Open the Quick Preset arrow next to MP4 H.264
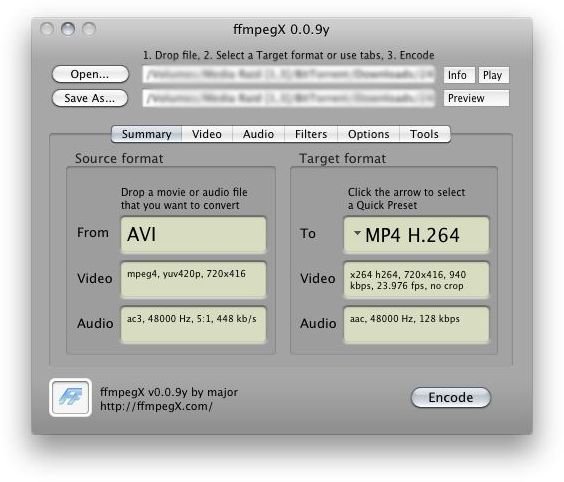Viewport: 564px width, 482px height. point(357,233)
